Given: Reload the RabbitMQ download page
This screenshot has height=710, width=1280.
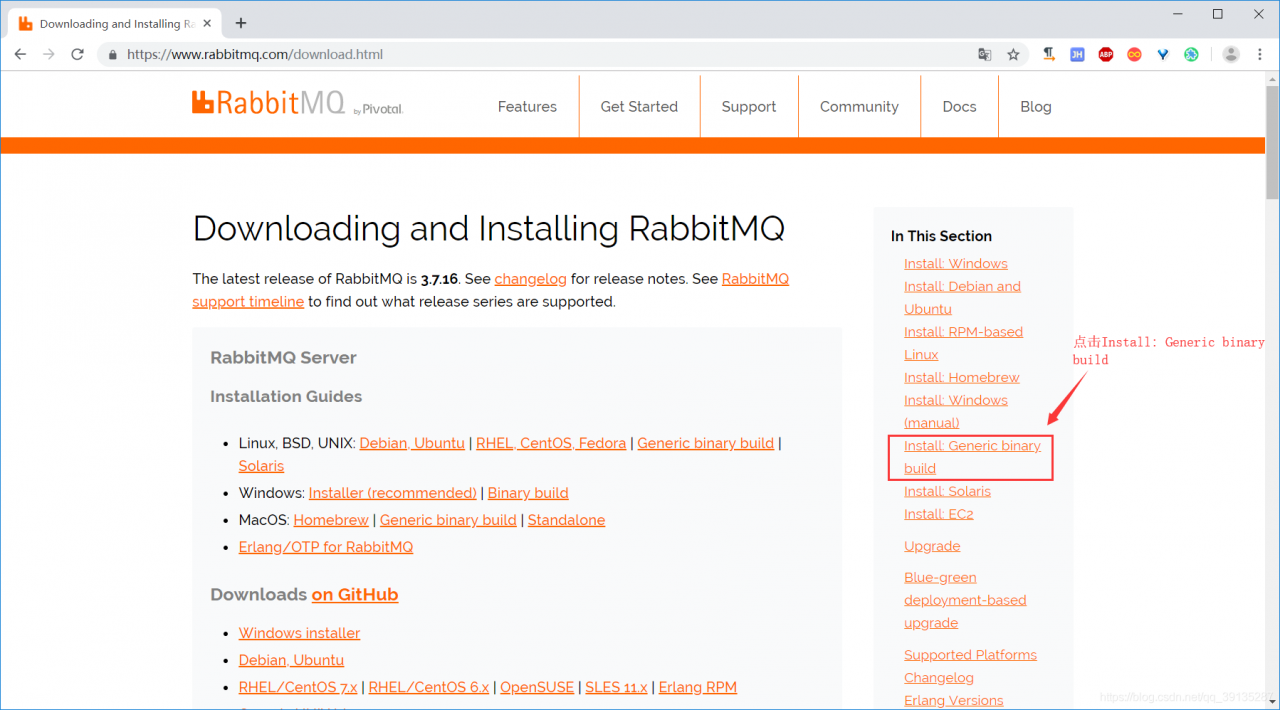Looking at the screenshot, I should pos(77,54).
